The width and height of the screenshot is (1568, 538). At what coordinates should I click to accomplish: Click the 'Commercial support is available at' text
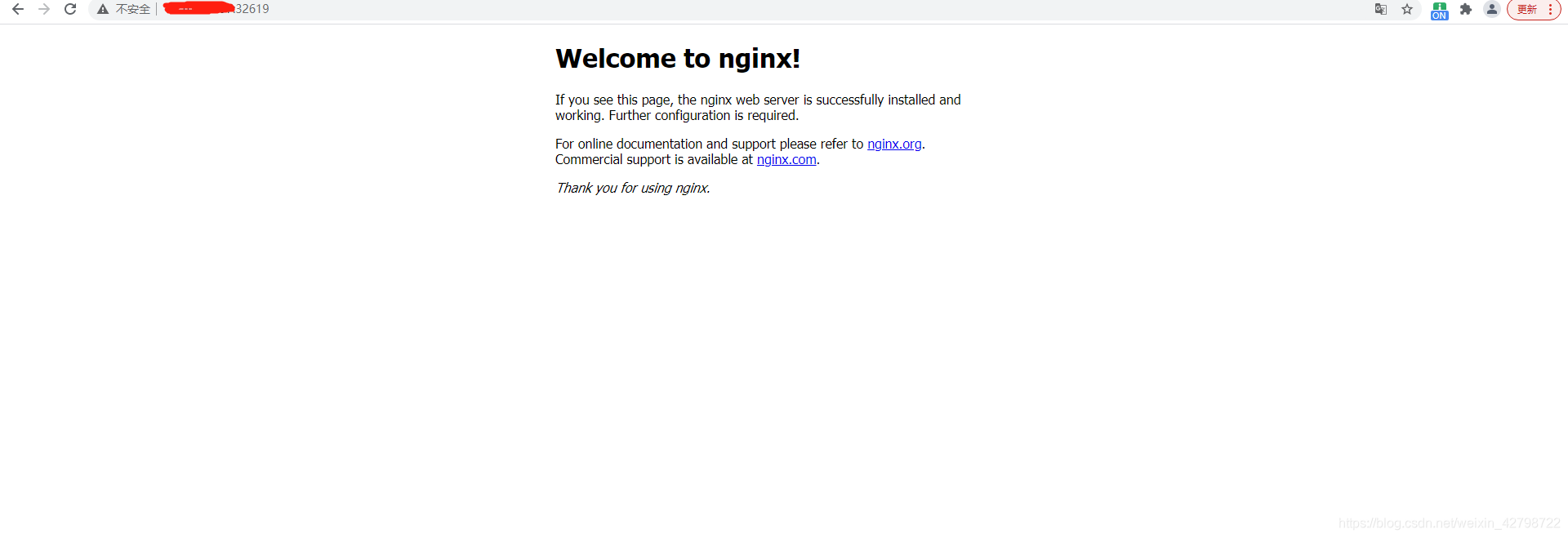click(654, 159)
